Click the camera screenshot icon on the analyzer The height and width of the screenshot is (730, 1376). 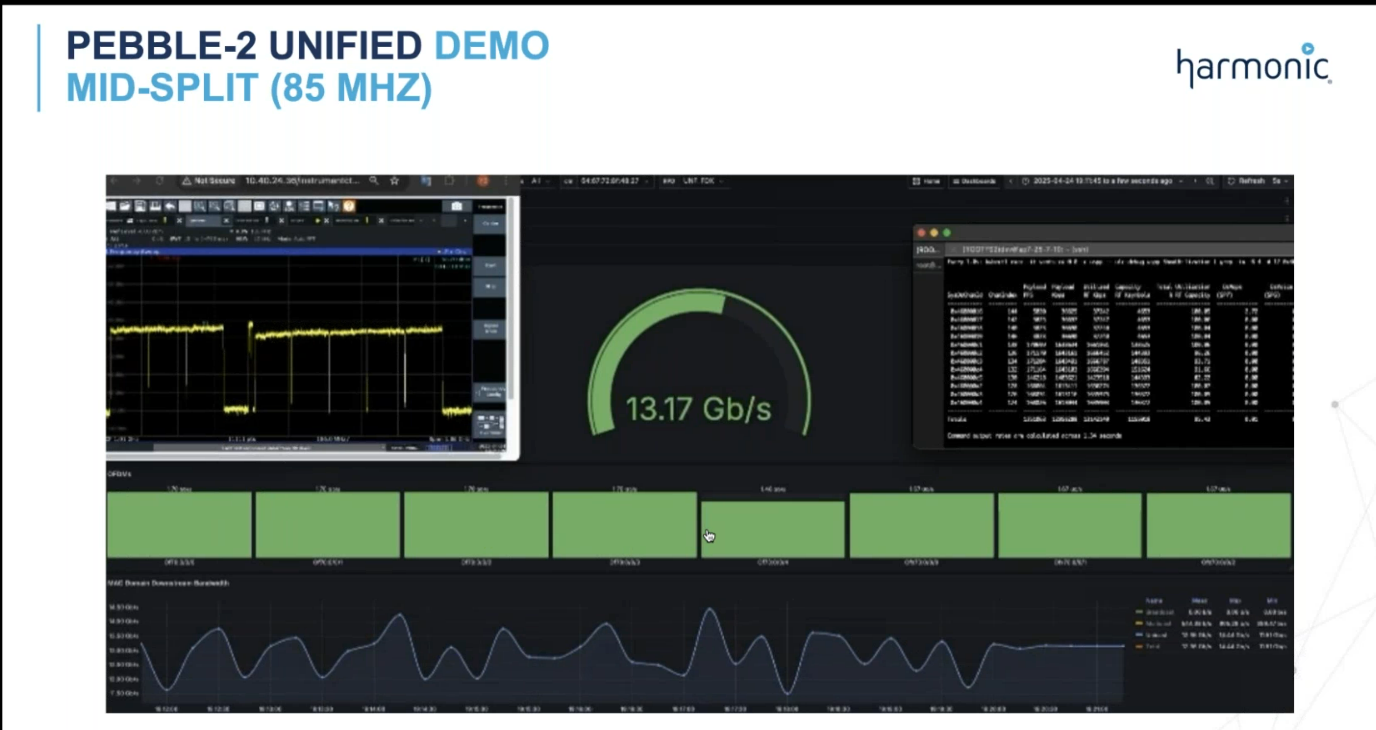(x=457, y=206)
